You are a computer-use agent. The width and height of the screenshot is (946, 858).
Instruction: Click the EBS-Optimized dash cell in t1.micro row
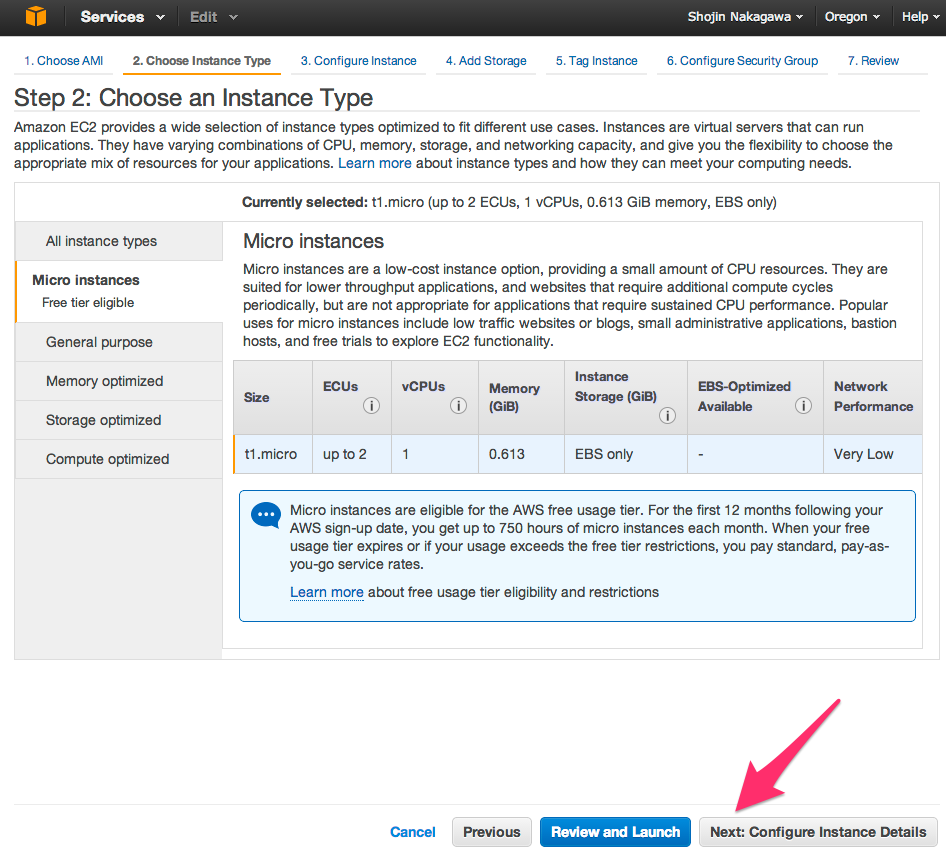(755, 454)
